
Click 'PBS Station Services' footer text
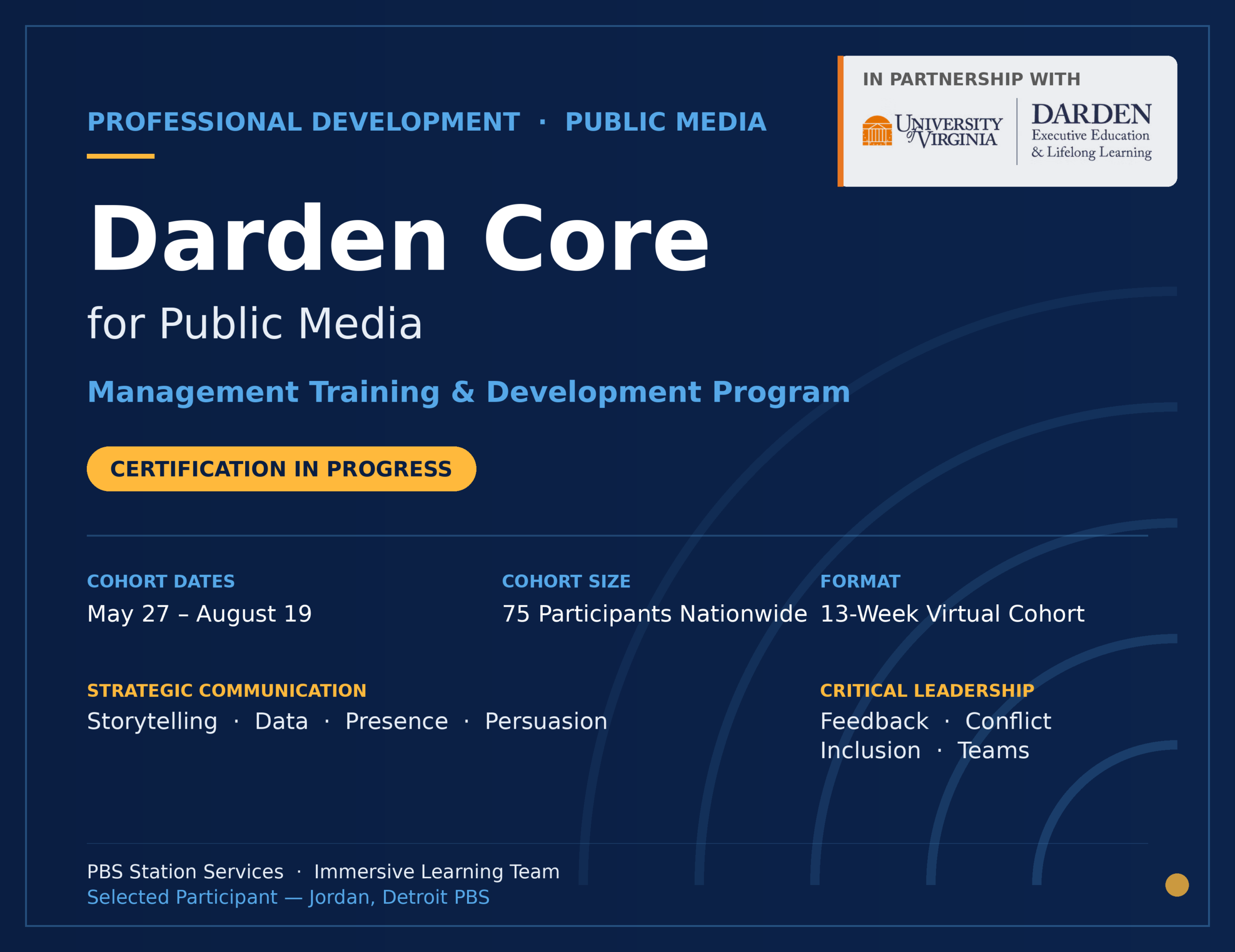pyautogui.click(x=185, y=872)
